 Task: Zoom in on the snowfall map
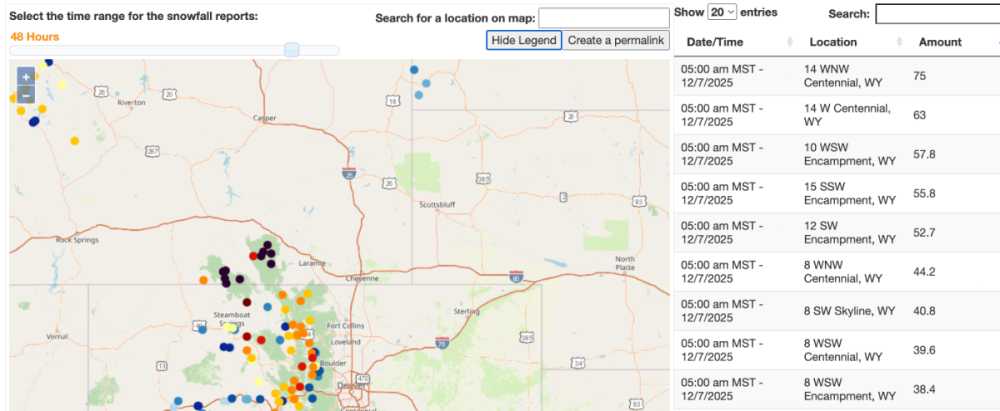click(26, 77)
